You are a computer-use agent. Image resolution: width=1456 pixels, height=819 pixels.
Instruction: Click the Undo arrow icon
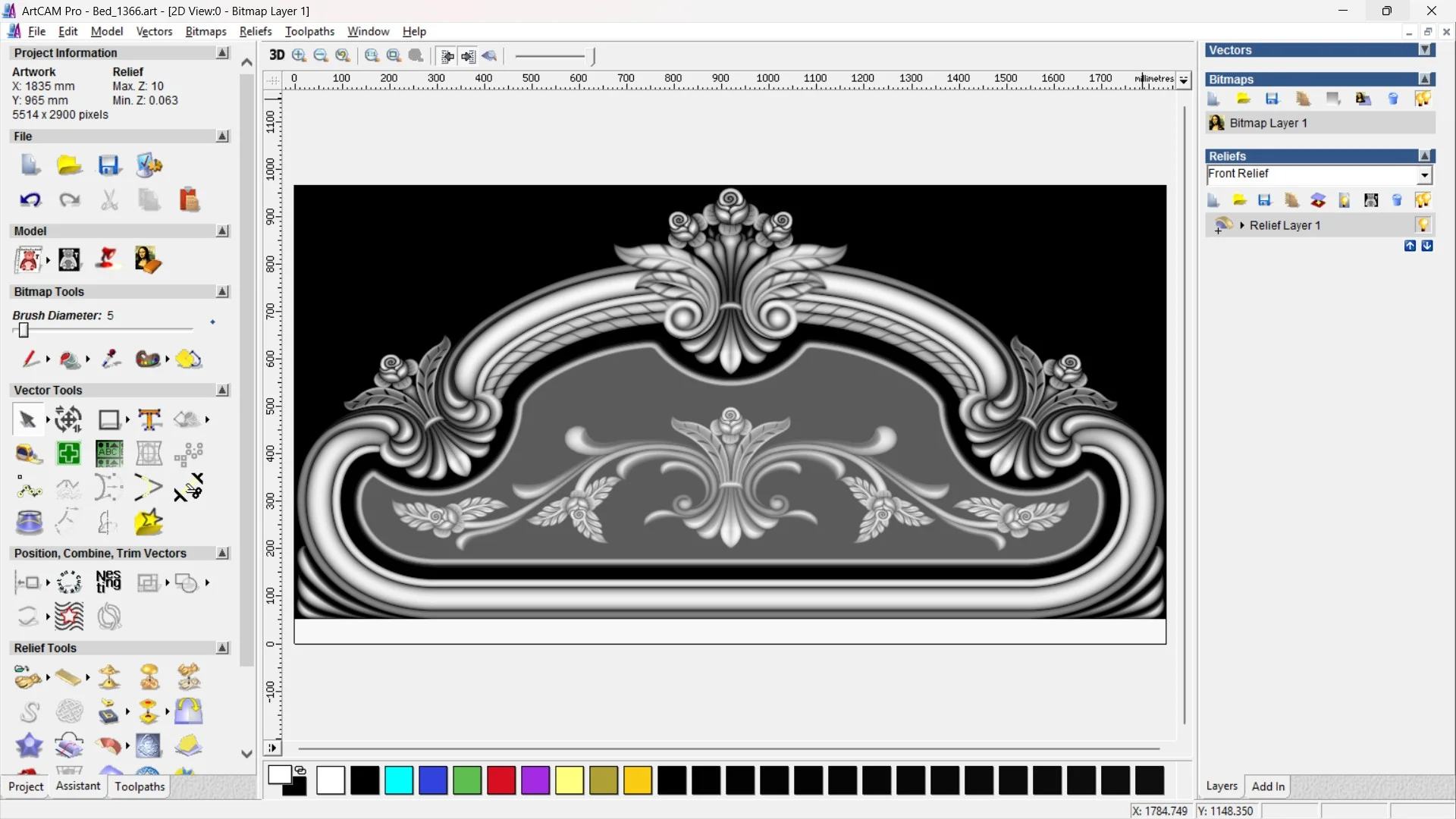point(30,200)
